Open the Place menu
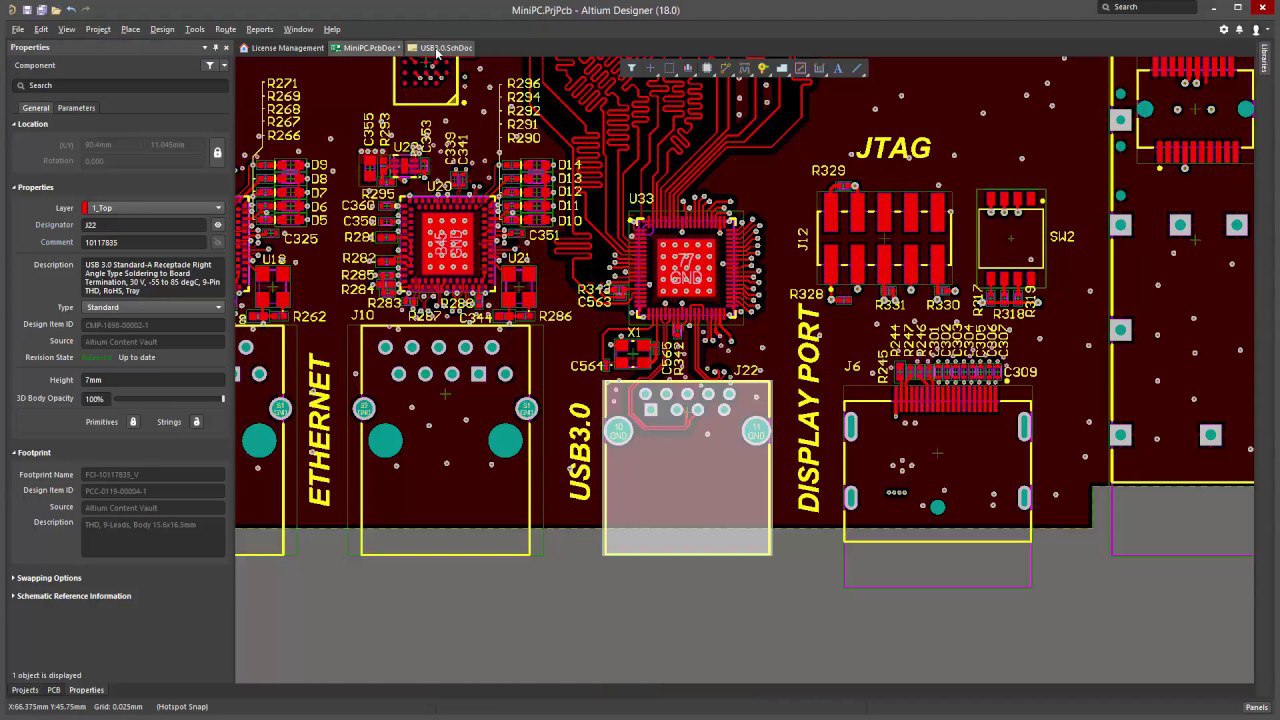Viewport: 1280px width, 720px height. point(130,29)
